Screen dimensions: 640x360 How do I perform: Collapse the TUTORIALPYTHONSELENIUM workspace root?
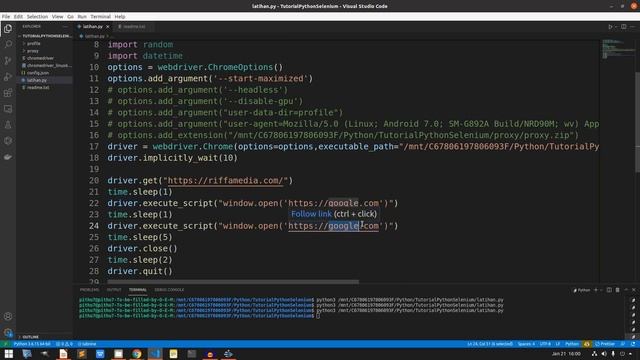pos(45,36)
